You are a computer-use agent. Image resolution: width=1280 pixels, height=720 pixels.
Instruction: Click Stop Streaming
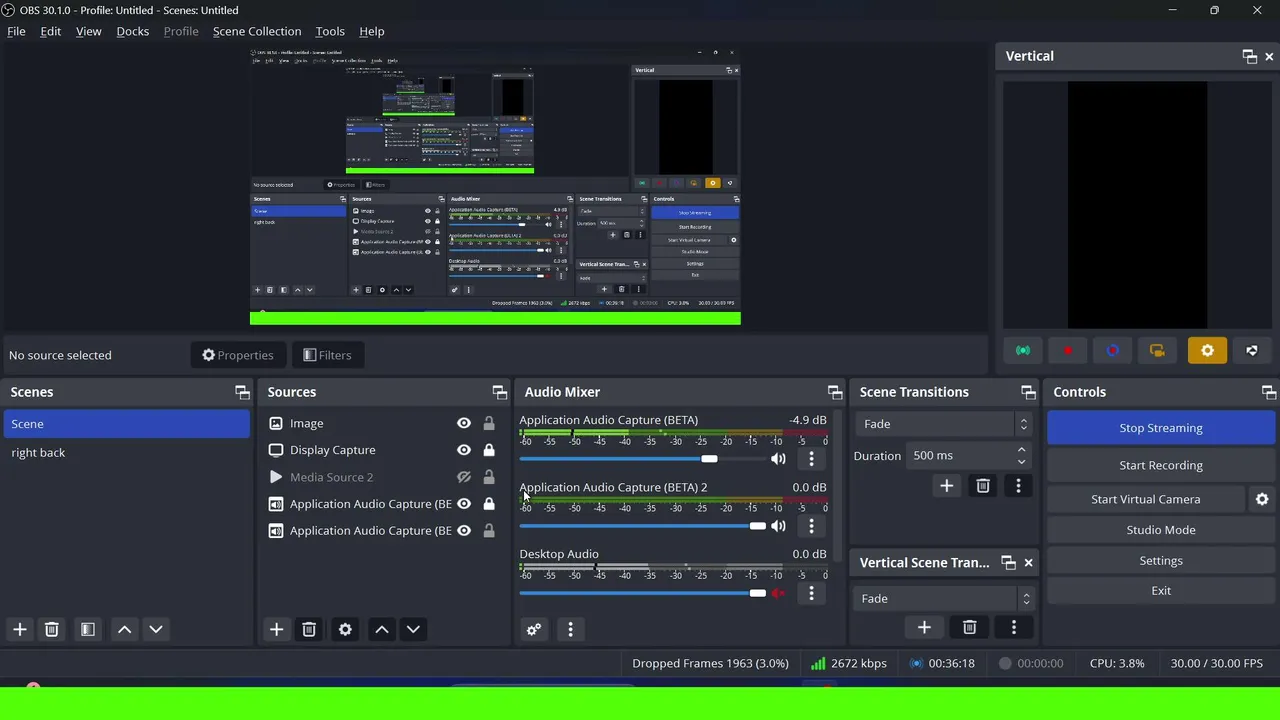1161,428
